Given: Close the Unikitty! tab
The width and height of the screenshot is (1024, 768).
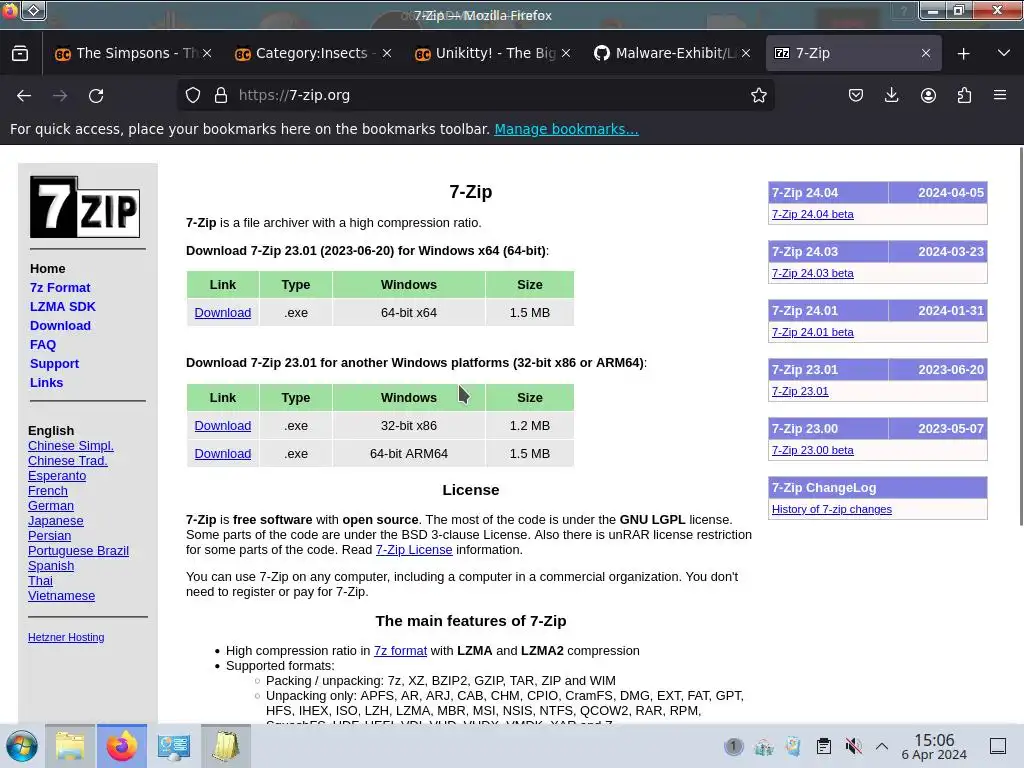Looking at the screenshot, I should tap(566, 54).
